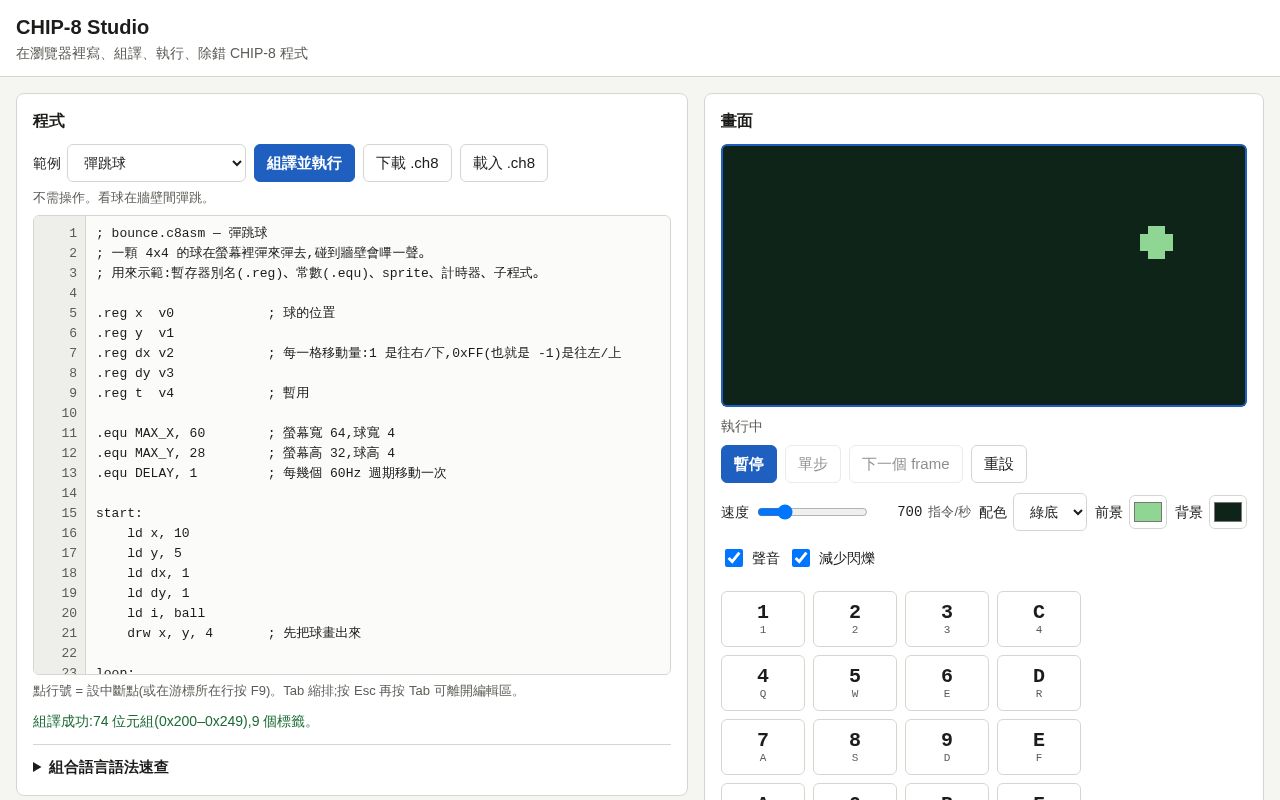Tap hex keypad key 6 (E)
The height and width of the screenshot is (800, 1280).
(x=947, y=683)
